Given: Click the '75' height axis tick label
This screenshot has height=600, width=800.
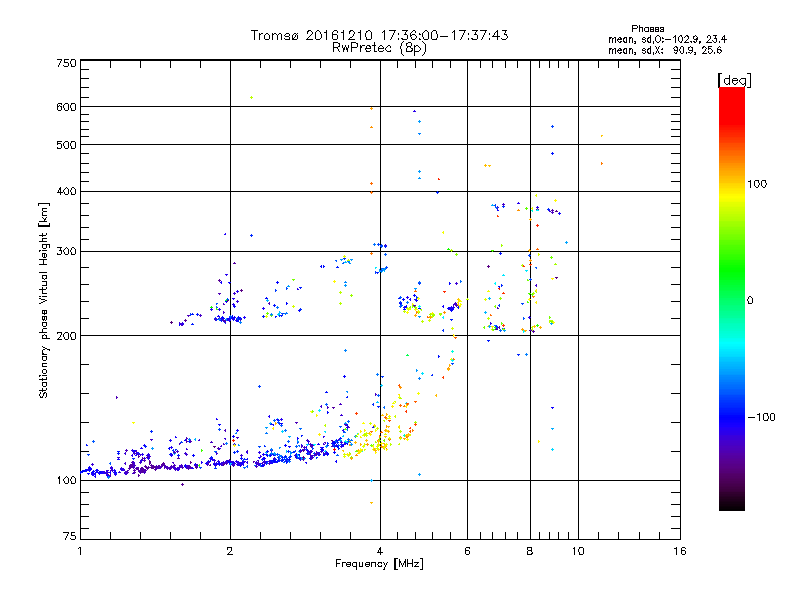Looking at the screenshot, I should point(70,536).
